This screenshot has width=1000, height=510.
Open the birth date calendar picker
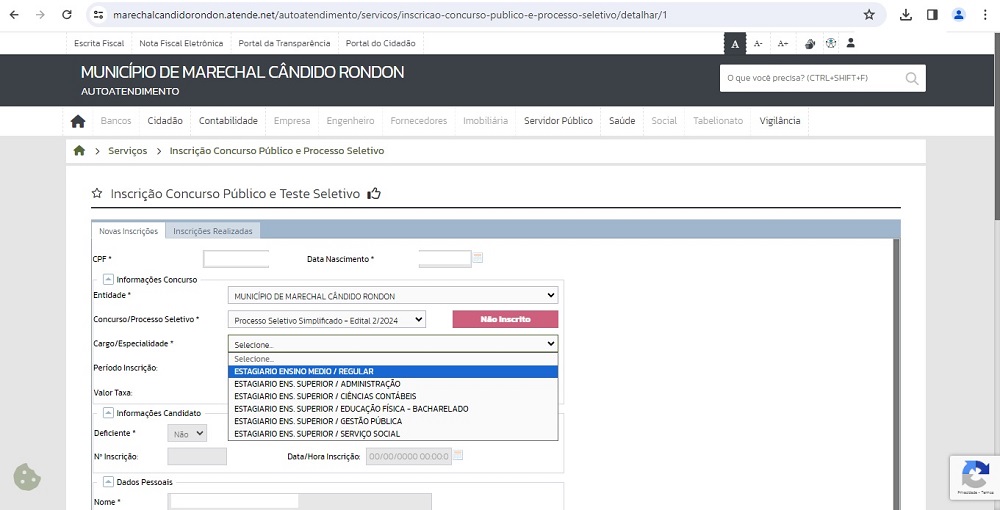(x=477, y=259)
